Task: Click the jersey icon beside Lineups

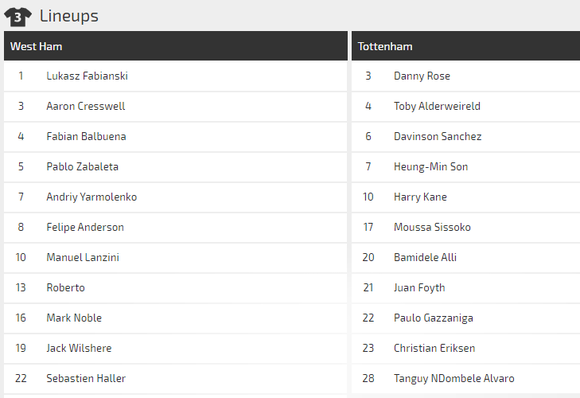Action: 18,17
